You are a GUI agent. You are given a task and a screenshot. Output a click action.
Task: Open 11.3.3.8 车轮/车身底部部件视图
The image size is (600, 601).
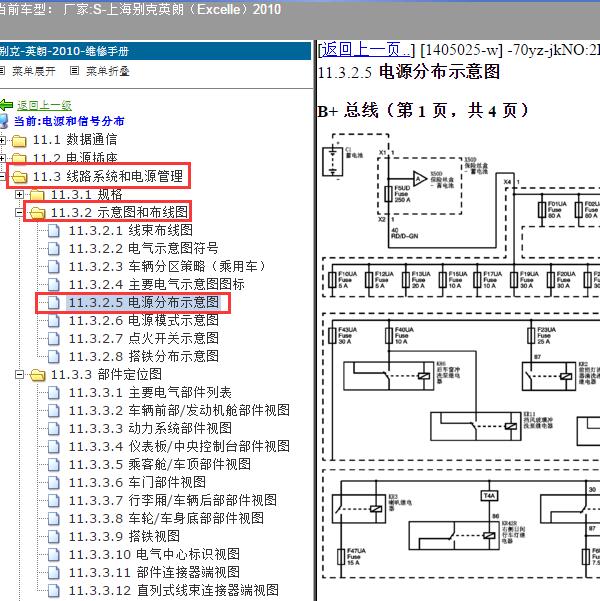click(166, 519)
